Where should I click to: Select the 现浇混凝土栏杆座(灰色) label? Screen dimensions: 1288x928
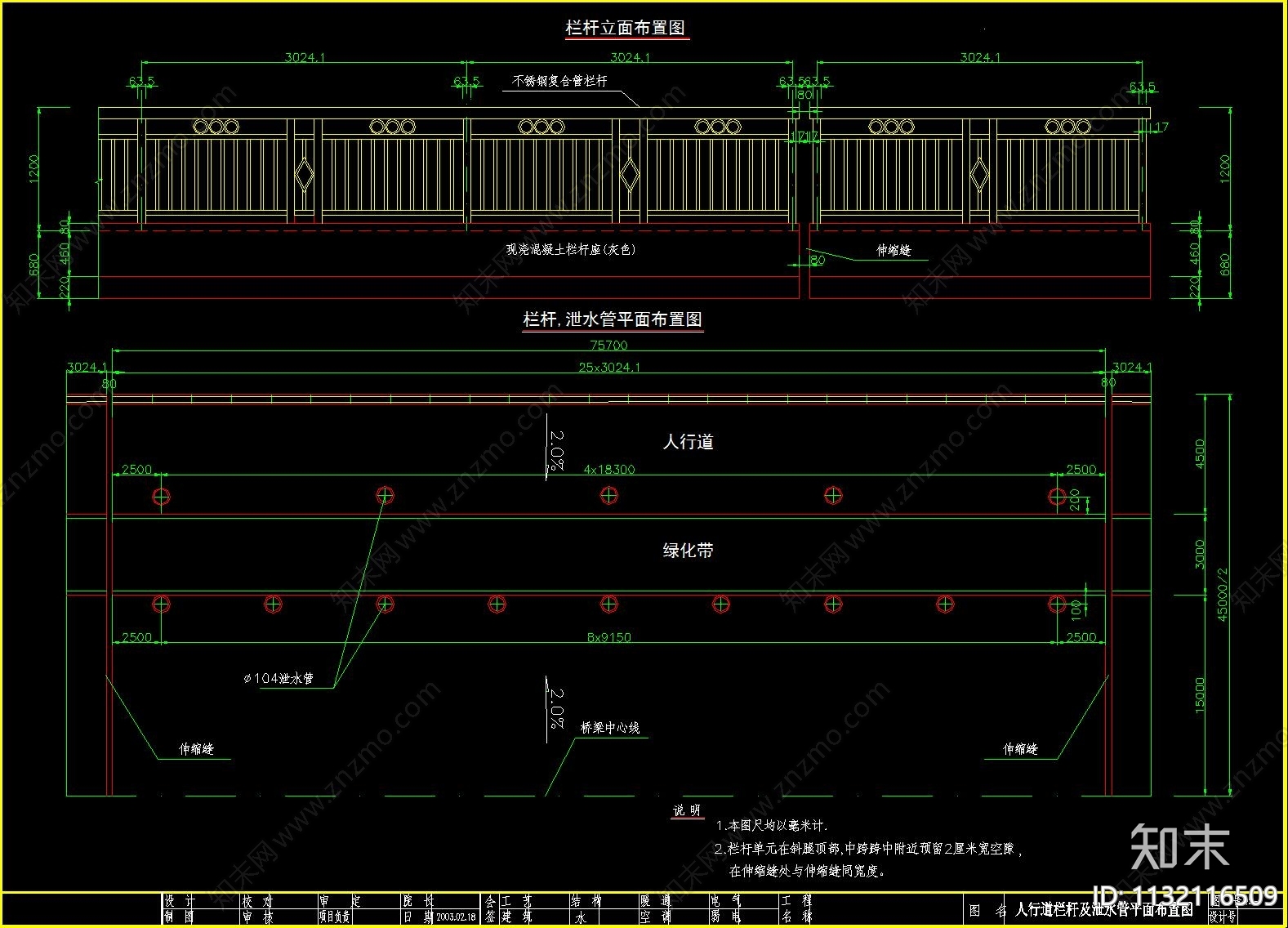click(x=570, y=249)
